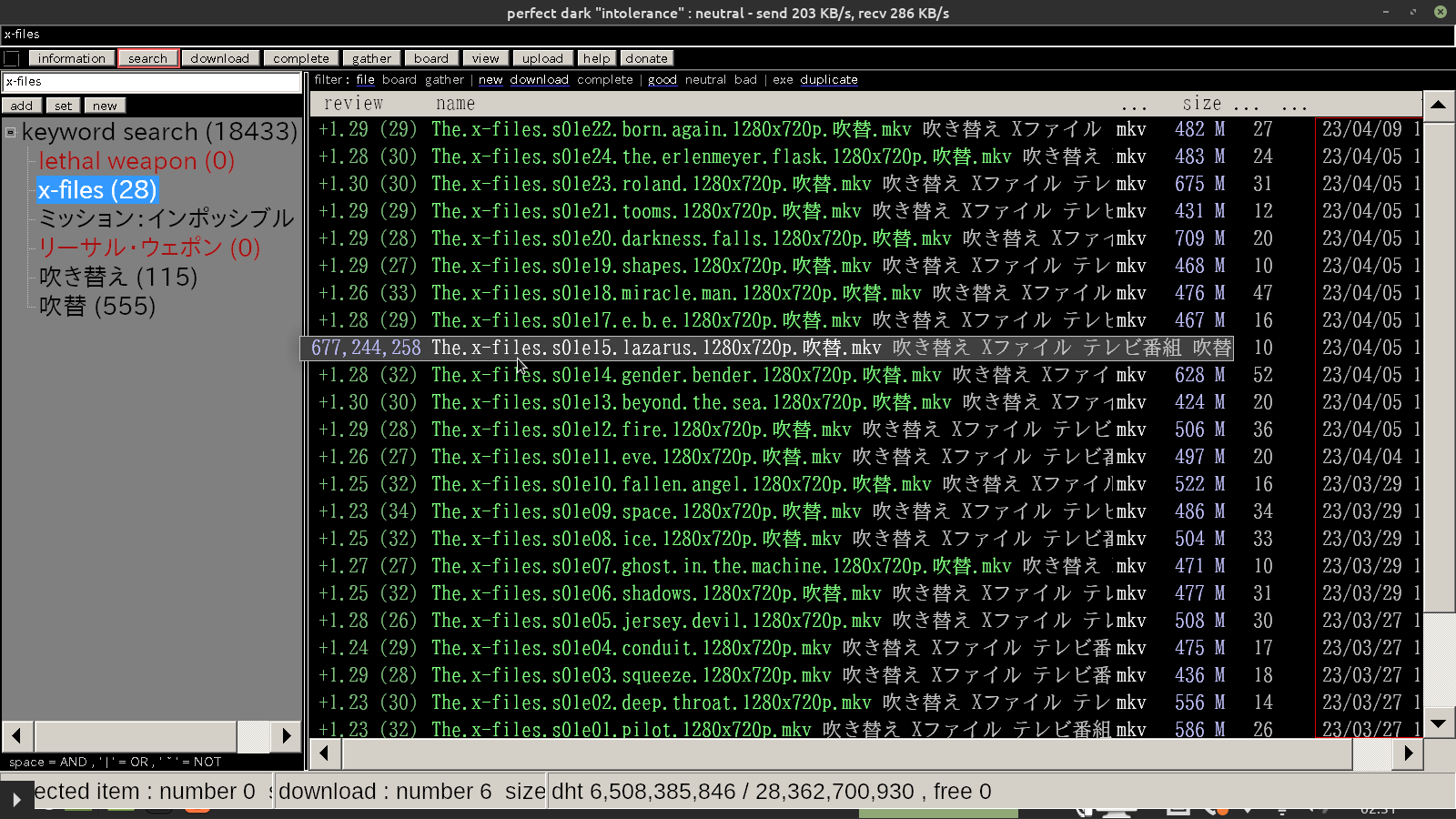Select the 吹替 (555) keyword
The height and width of the screenshot is (819, 1456).
(97, 306)
